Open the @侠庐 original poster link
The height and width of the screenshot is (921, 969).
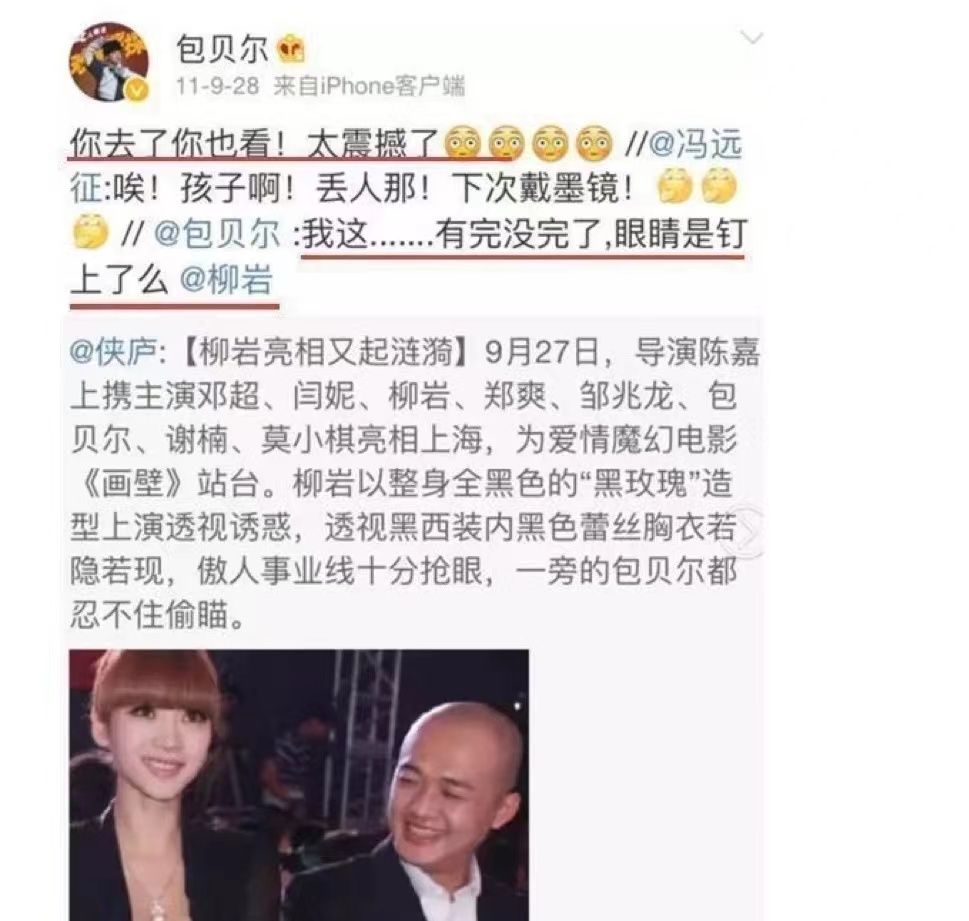[x=114, y=352]
